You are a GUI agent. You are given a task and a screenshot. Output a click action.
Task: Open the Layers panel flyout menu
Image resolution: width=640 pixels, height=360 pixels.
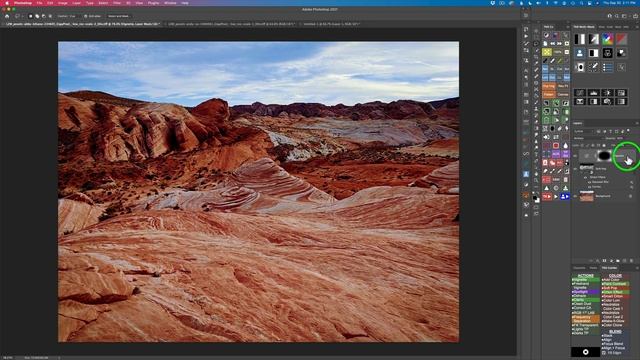click(x=636, y=123)
